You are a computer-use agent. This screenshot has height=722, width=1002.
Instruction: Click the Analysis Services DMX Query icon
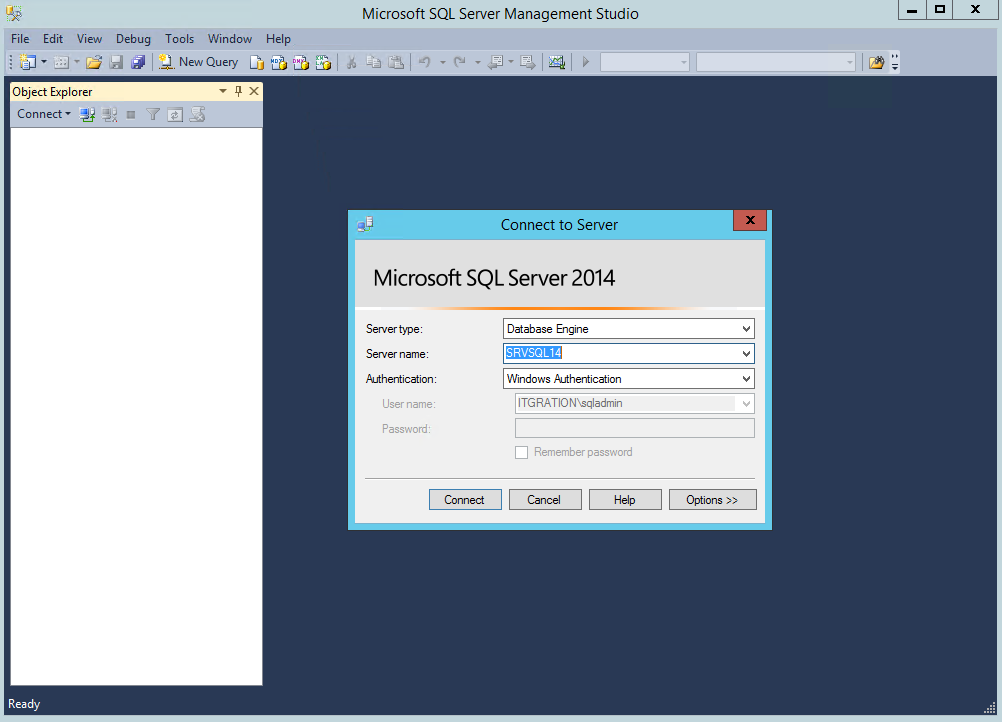click(x=301, y=62)
